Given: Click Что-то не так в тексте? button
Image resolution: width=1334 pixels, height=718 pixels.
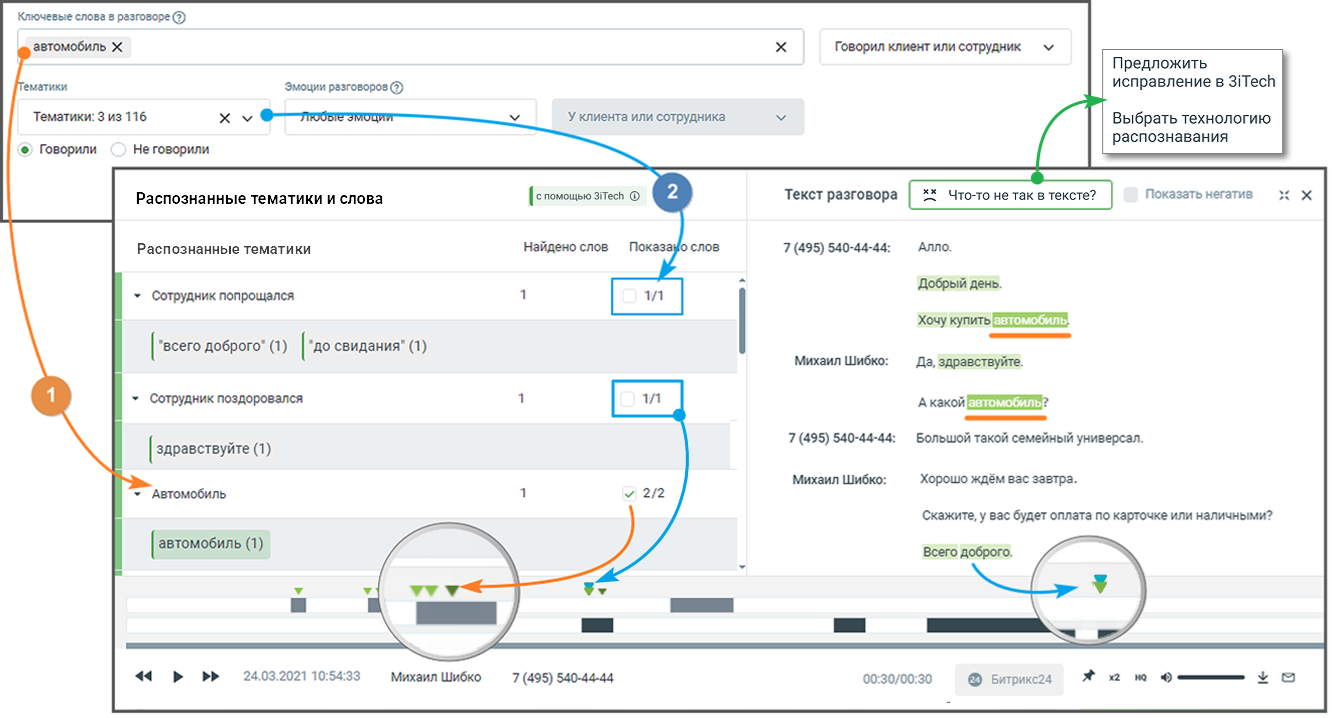Looking at the screenshot, I should click(1010, 195).
